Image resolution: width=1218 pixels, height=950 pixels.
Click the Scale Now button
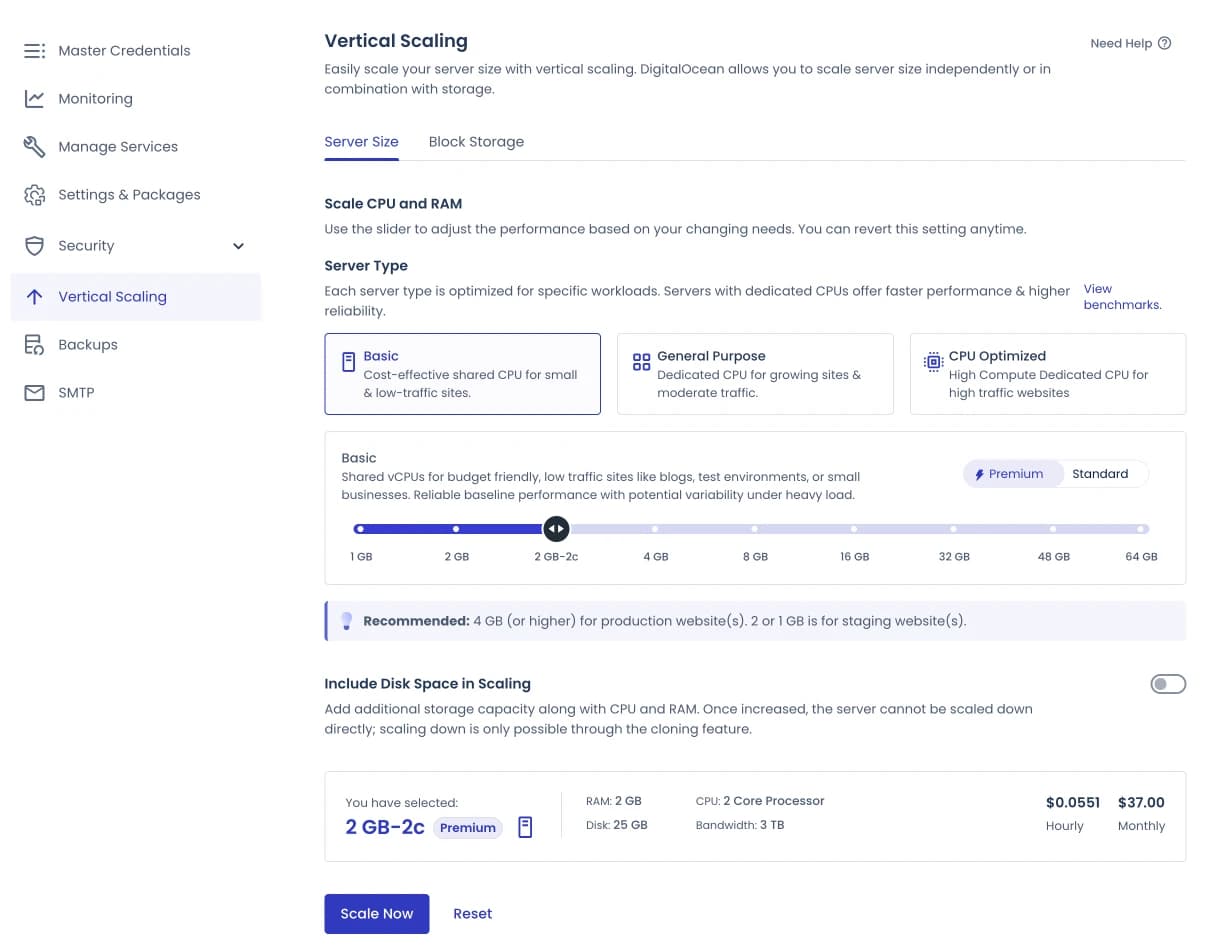376,913
